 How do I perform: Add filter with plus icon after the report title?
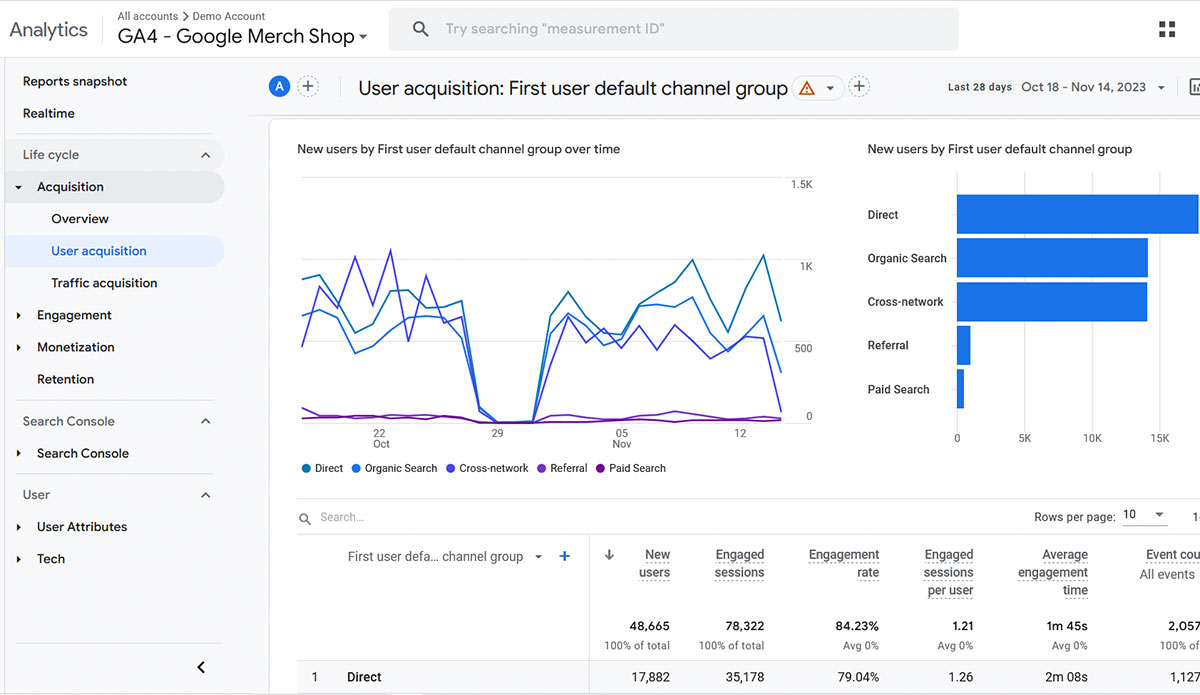(859, 87)
